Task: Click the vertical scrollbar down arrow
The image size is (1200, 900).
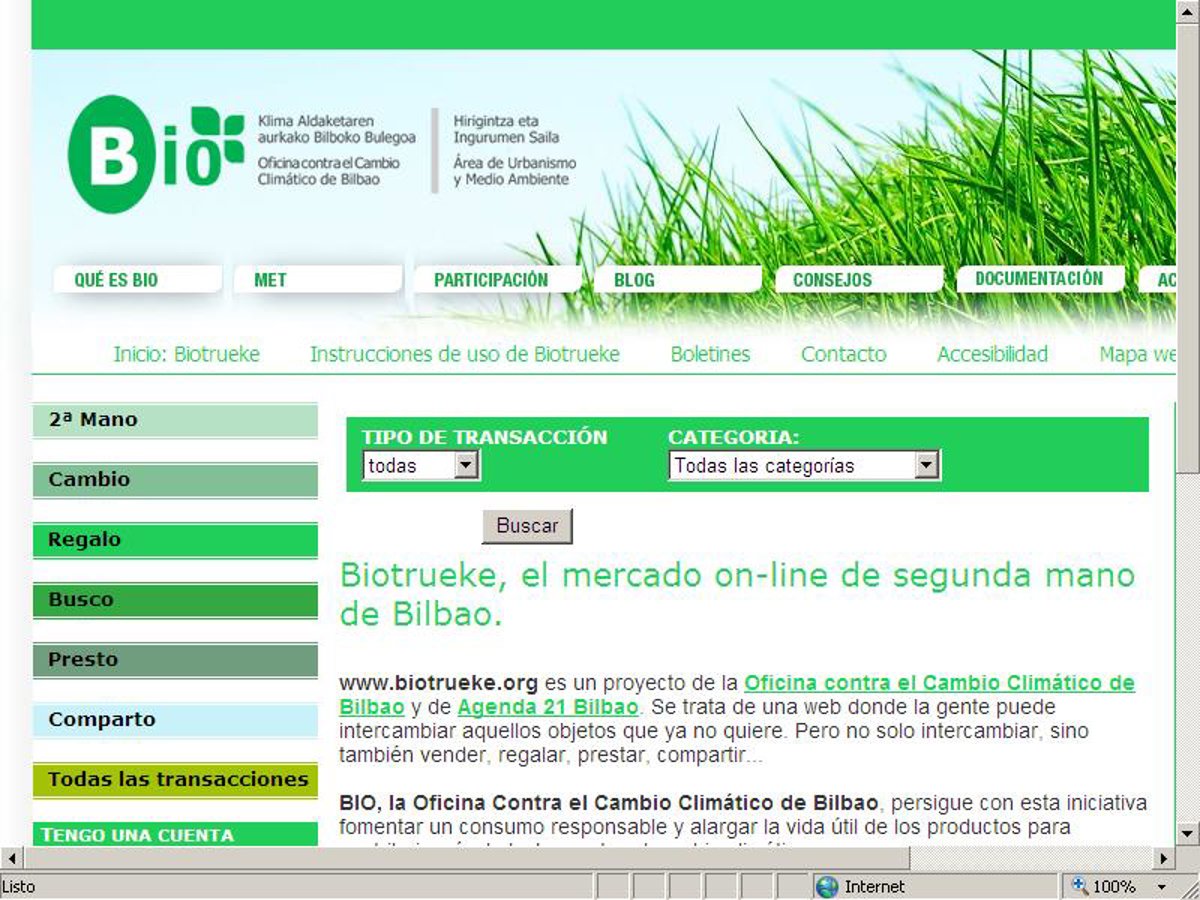Action: click(1187, 832)
